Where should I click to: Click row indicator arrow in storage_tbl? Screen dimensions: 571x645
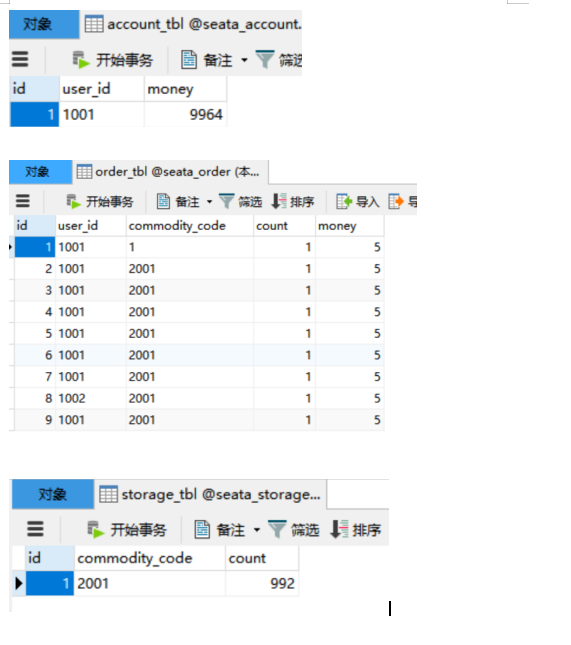click(19, 583)
